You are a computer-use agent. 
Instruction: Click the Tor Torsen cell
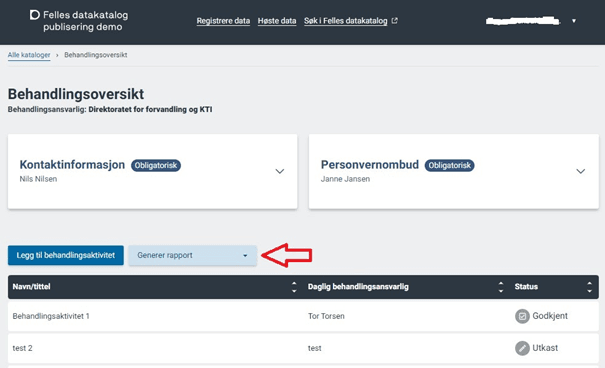pyautogui.click(x=326, y=316)
